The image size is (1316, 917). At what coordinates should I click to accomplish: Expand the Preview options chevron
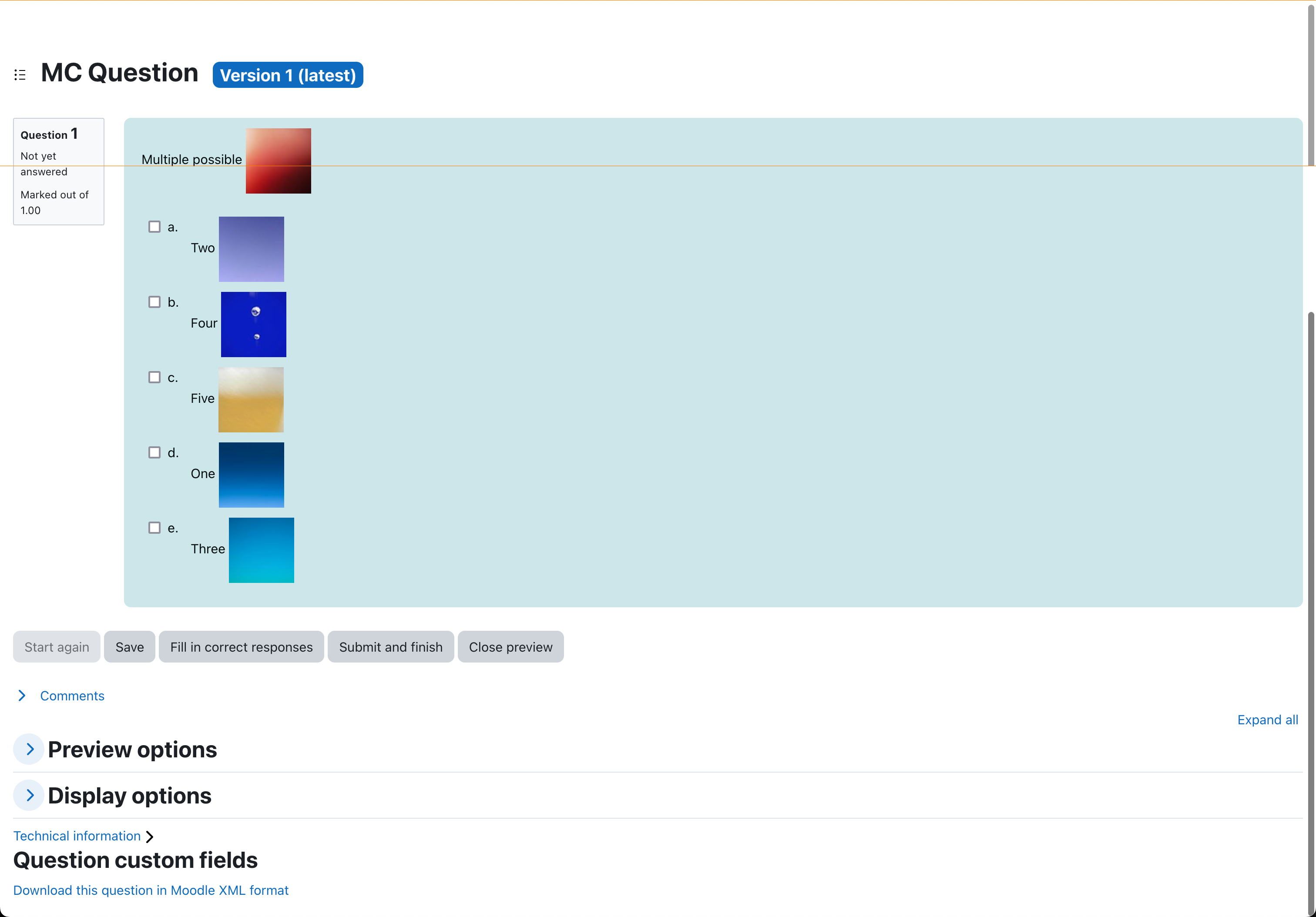coord(29,749)
